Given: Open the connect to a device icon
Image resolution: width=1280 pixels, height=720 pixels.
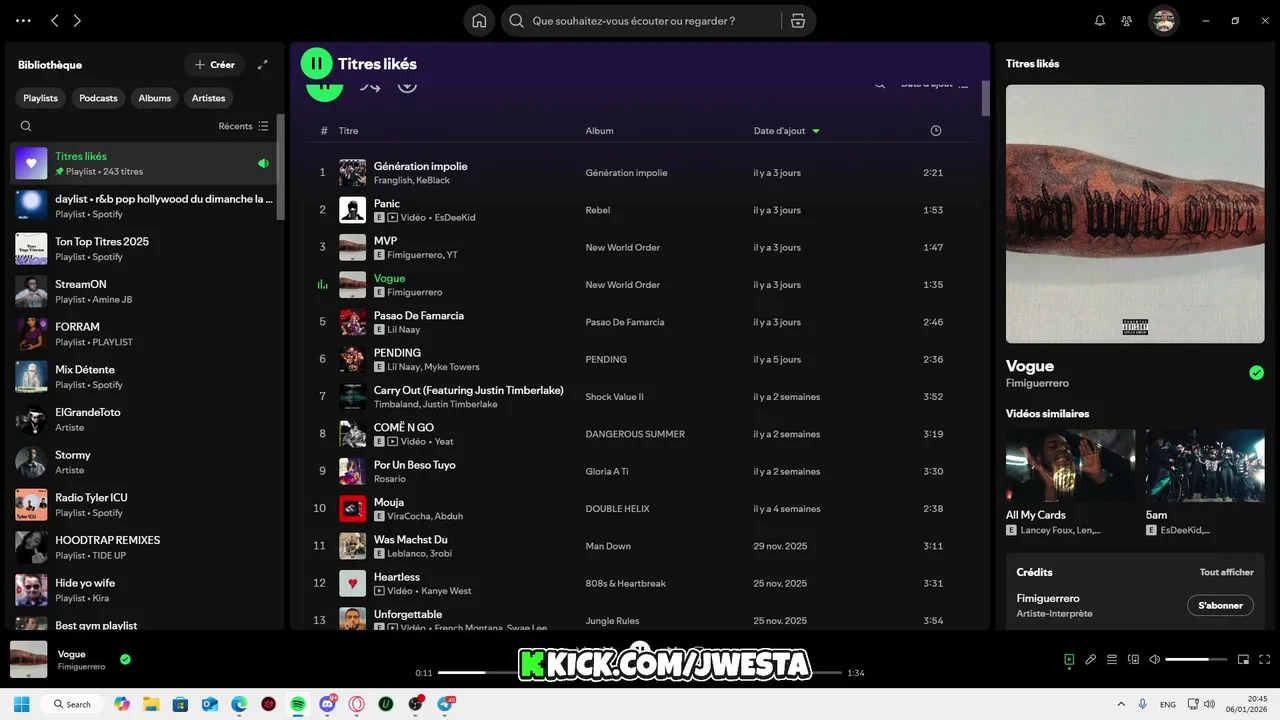Looking at the screenshot, I should (x=1133, y=659).
